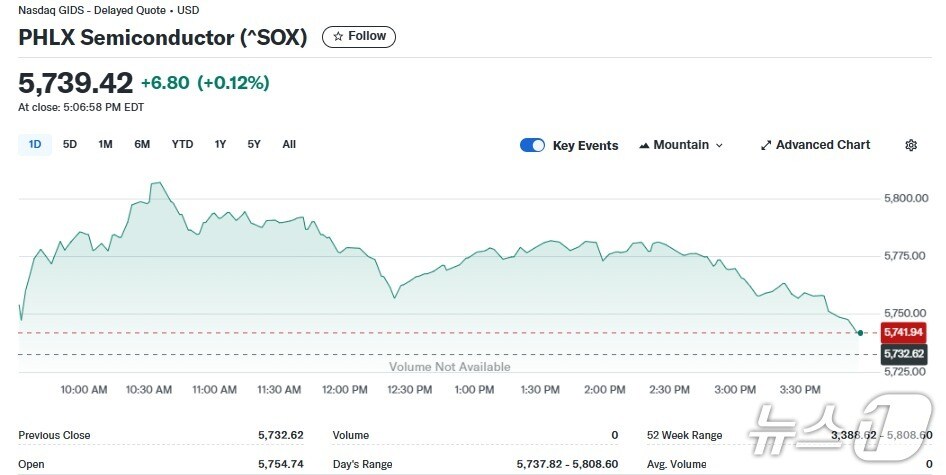This screenshot has height=475, width=946.
Task: Click the Advanced Chart expand arrows icon
Action: 766,145
